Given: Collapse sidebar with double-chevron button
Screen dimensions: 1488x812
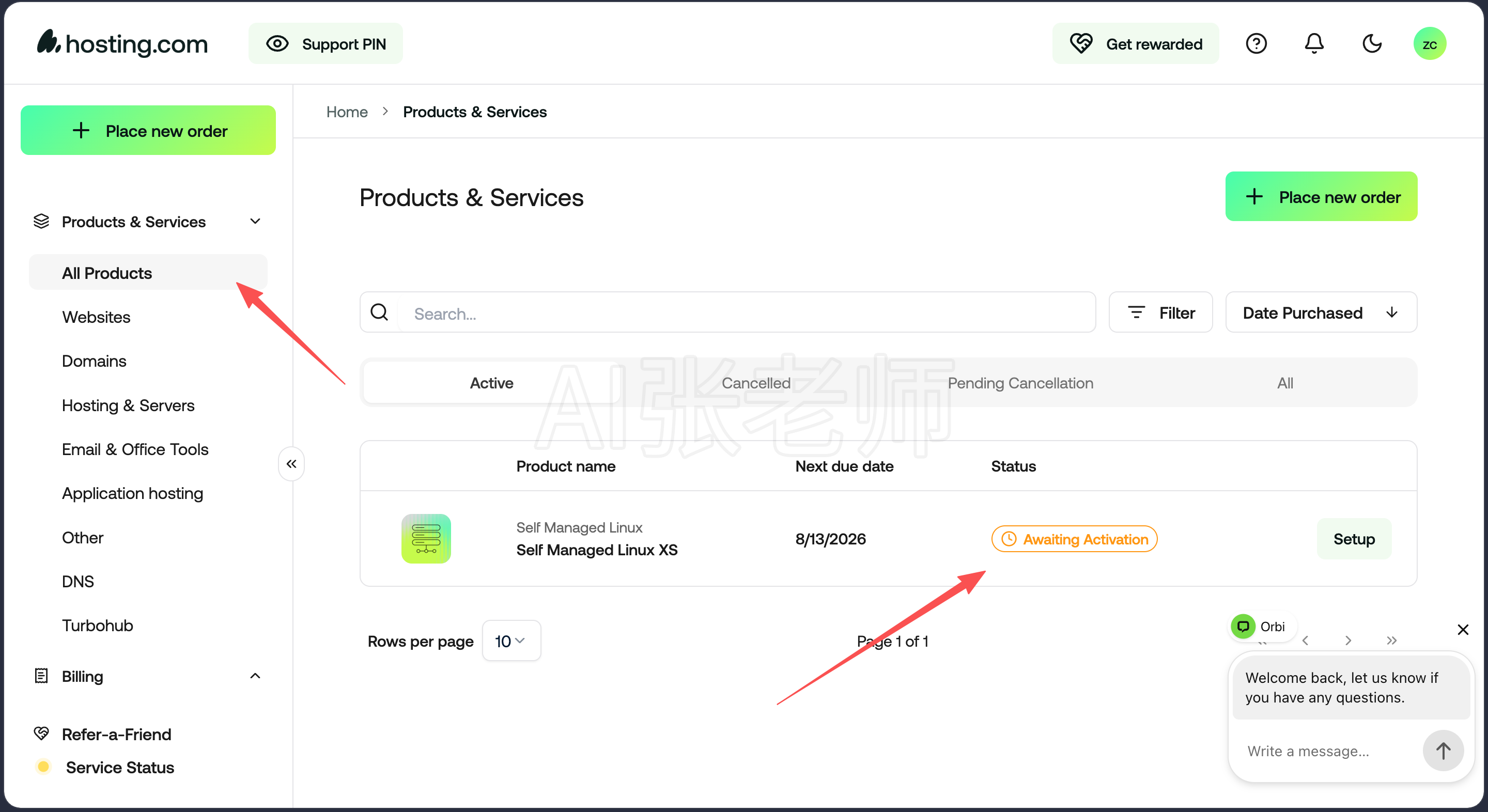Looking at the screenshot, I should (x=292, y=464).
